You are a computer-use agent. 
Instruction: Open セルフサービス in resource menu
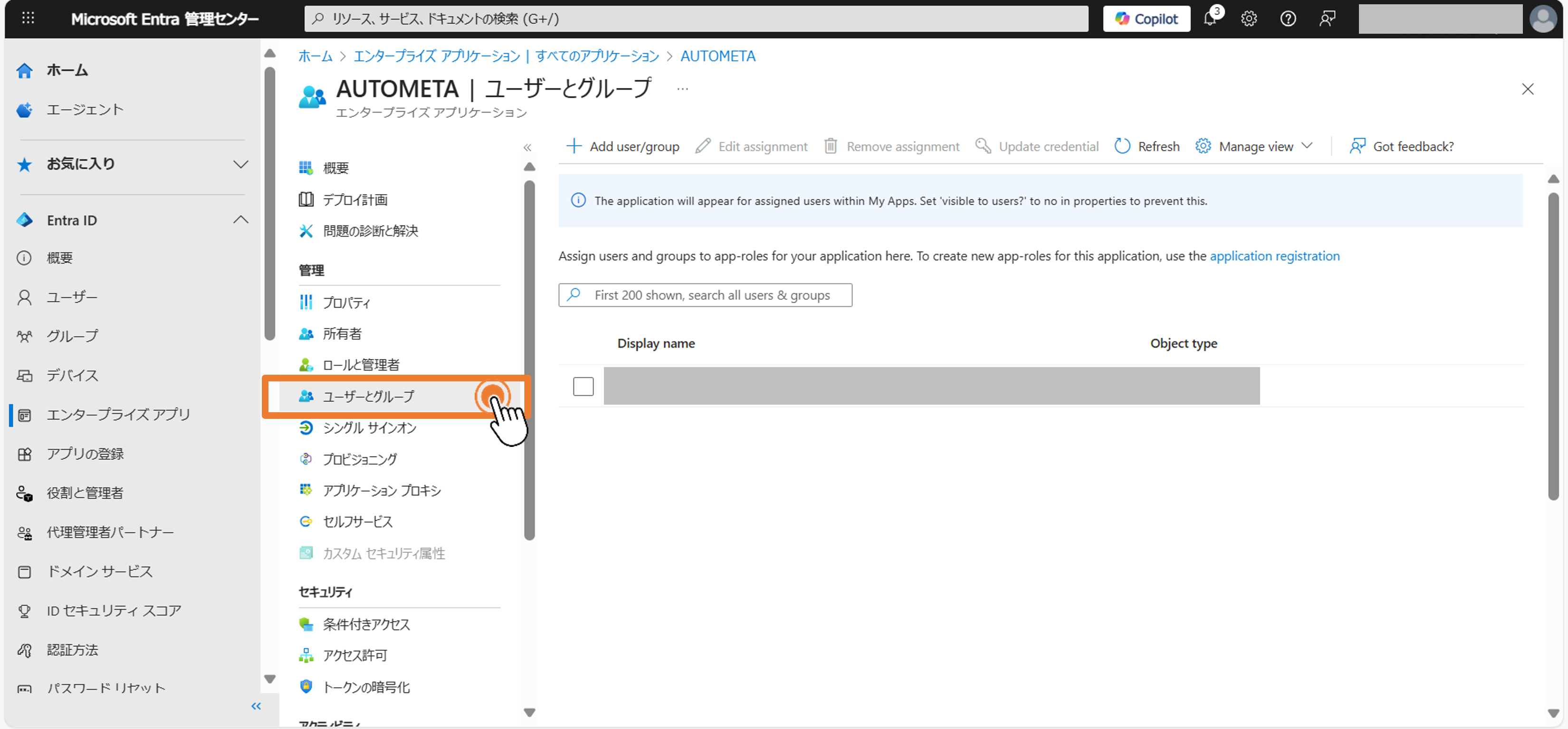pos(357,521)
